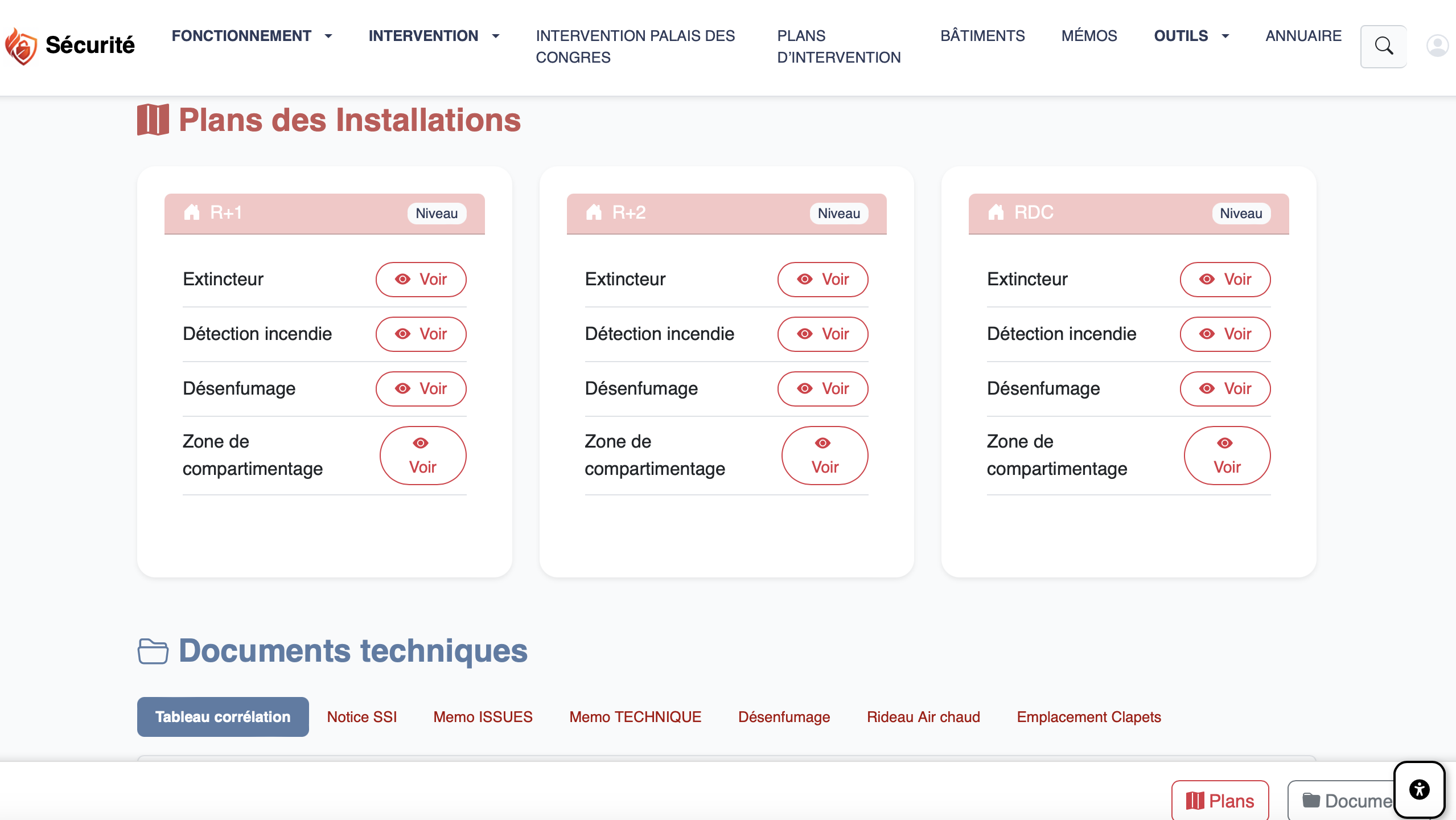View Désenfumage plan for R+1

[x=421, y=388]
